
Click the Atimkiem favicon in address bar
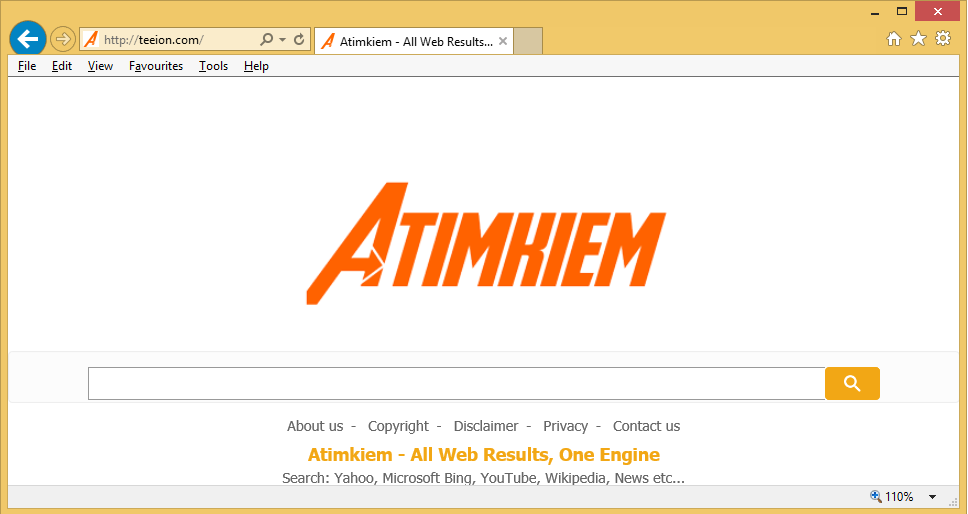point(91,39)
